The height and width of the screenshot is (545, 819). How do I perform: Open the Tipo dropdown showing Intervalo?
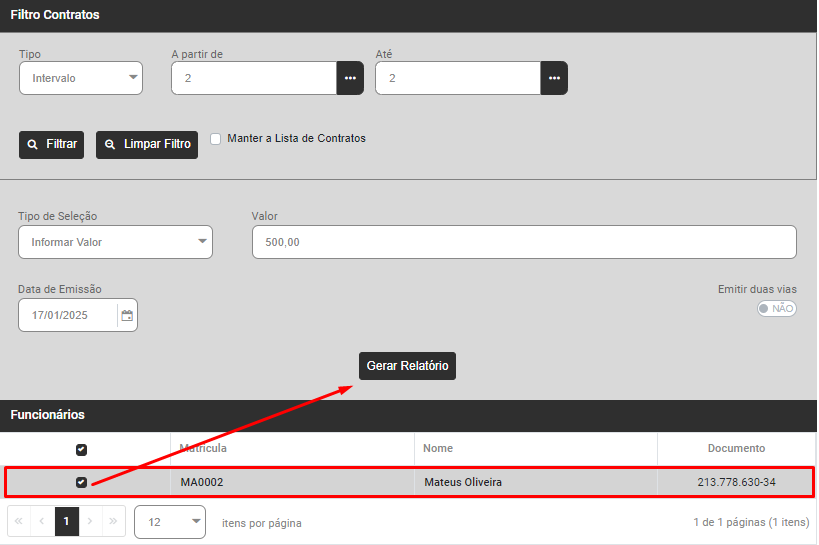point(81,78)
